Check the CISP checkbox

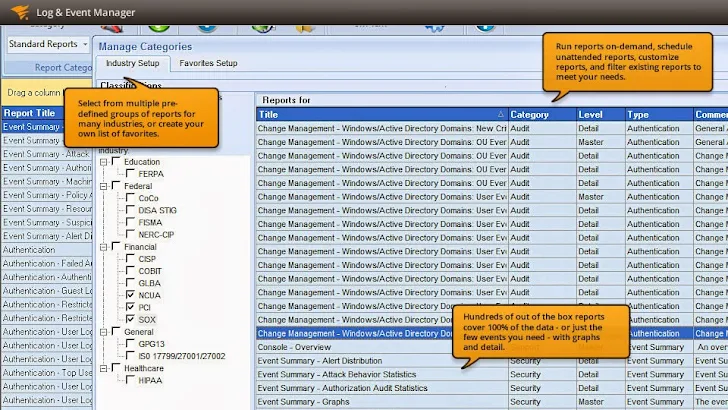130,258
